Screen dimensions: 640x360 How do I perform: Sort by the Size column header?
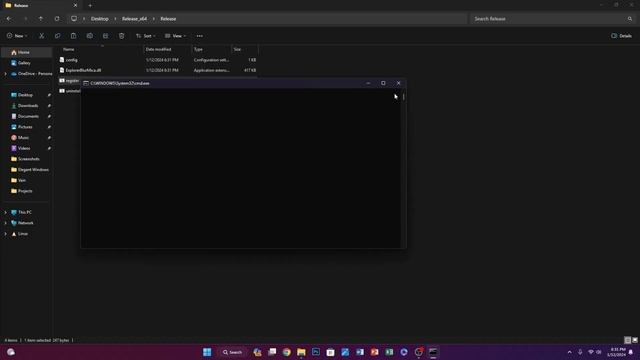(244, 49)
